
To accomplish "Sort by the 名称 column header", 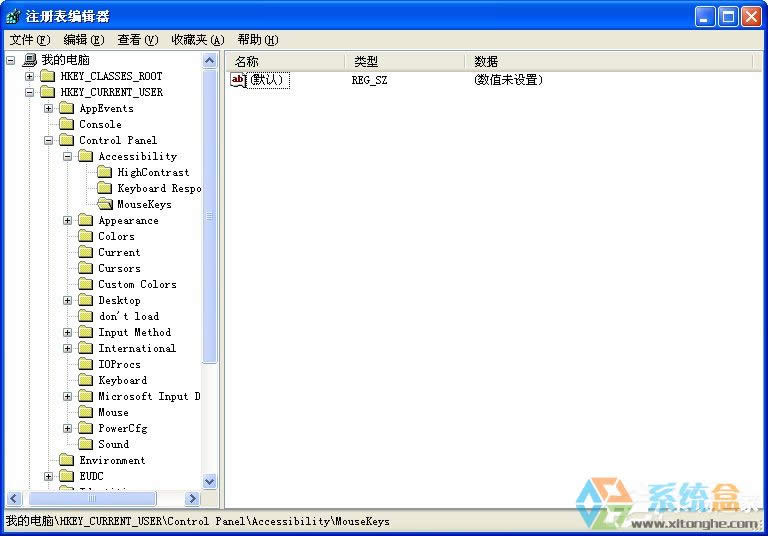I will click(285, 62).
